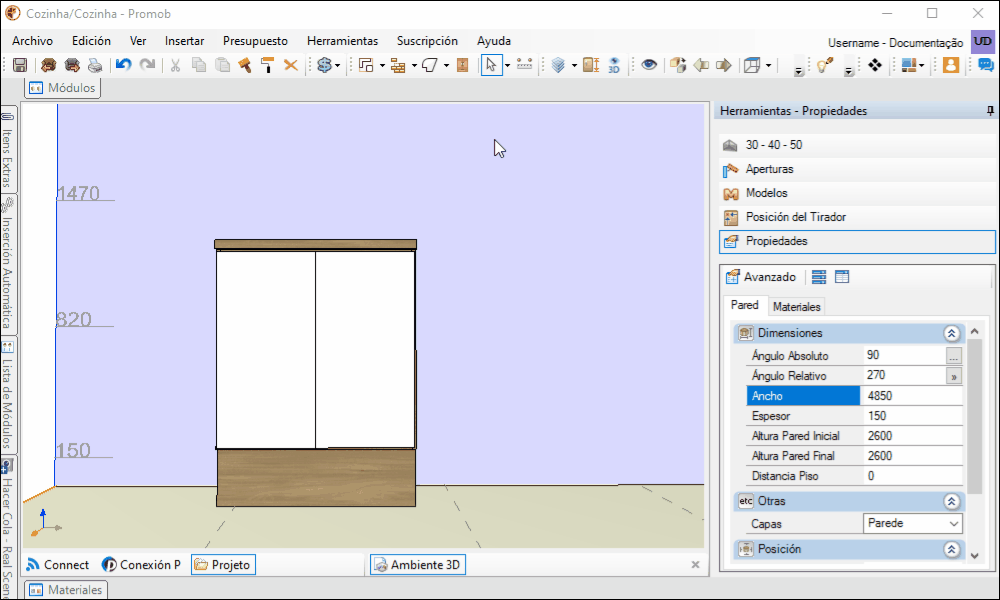Open the Insertar menu

[184, 41]
